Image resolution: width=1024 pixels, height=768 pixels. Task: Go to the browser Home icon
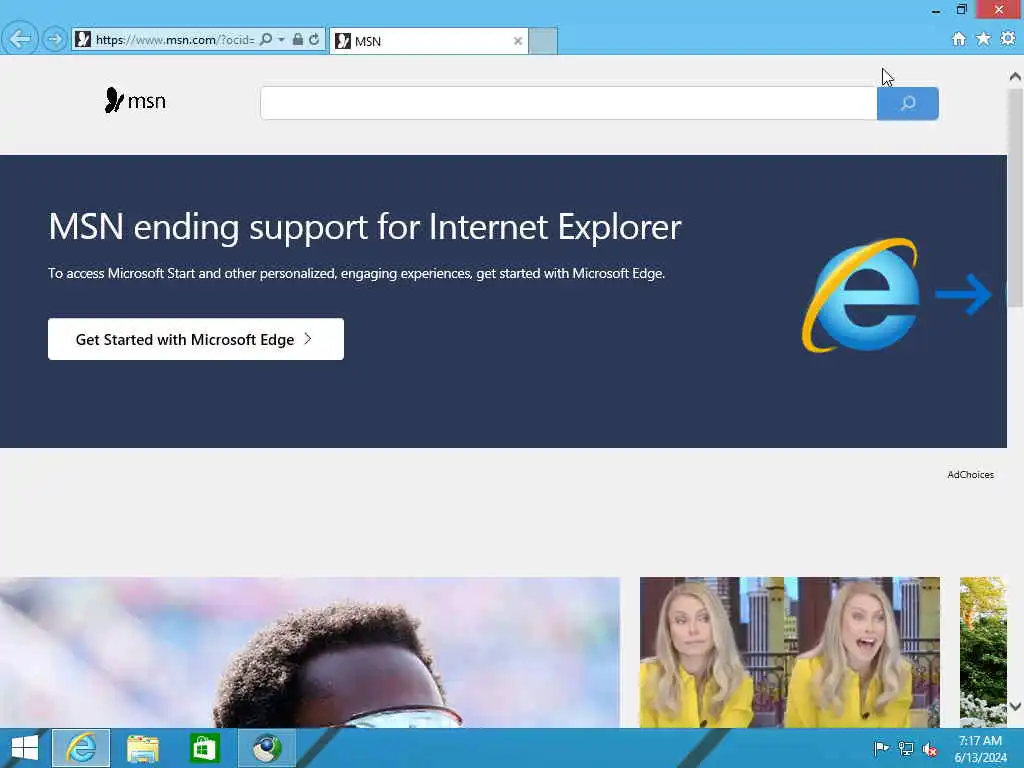(x=959, y=39)
